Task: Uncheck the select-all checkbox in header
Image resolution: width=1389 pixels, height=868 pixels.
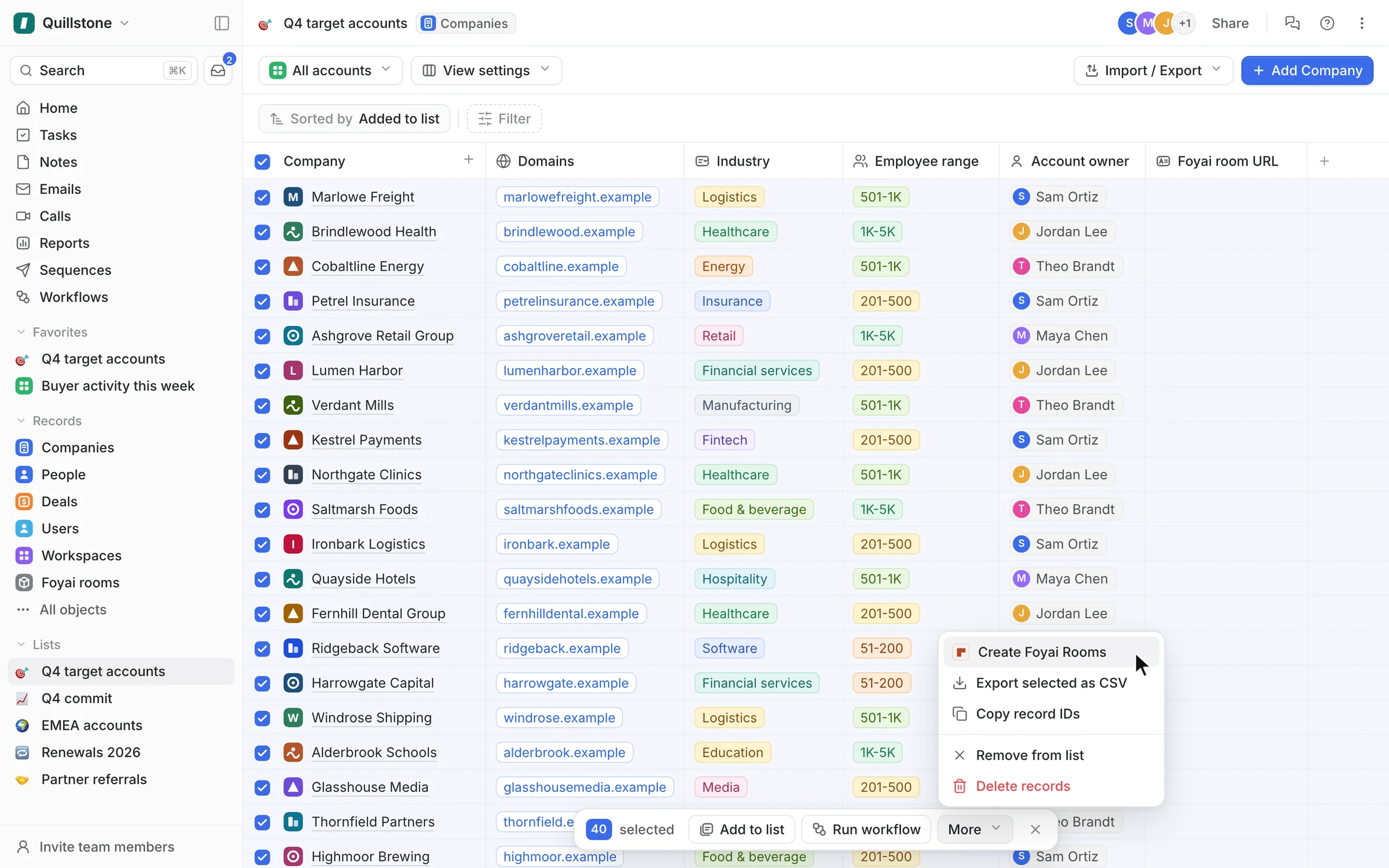Action: point(262,161)
